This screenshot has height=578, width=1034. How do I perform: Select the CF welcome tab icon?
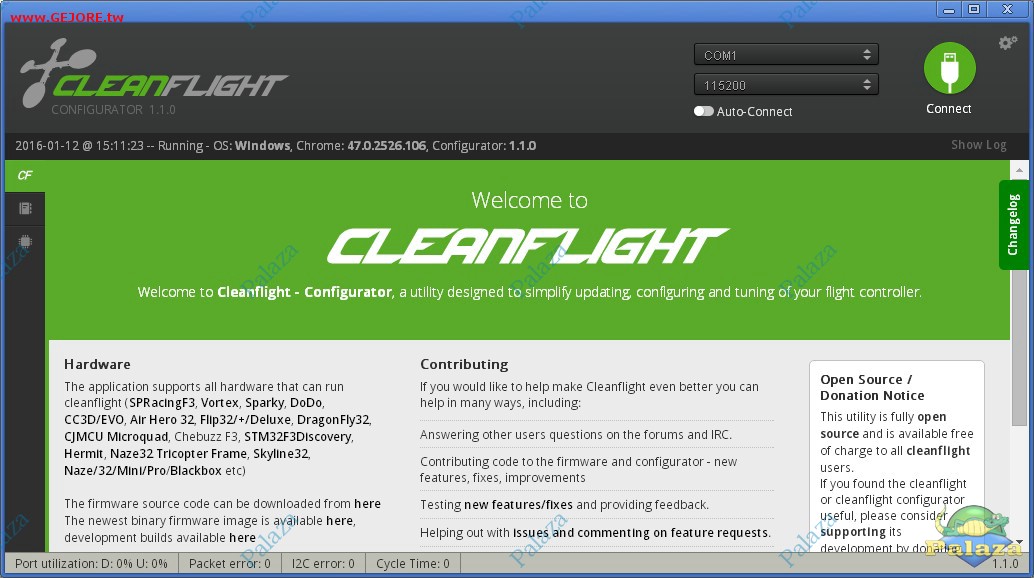(25, 175)
